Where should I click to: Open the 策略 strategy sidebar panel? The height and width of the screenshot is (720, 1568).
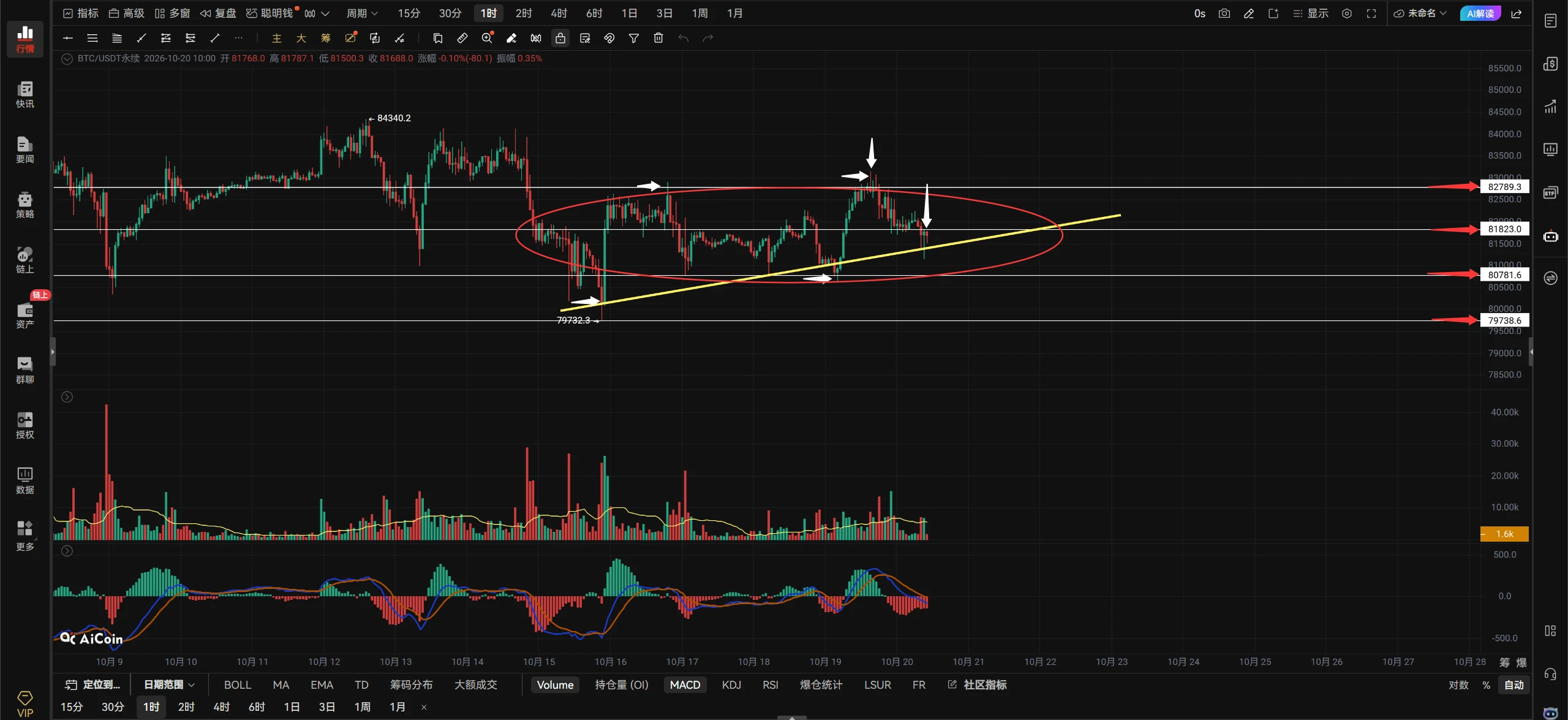click(24, 205)
